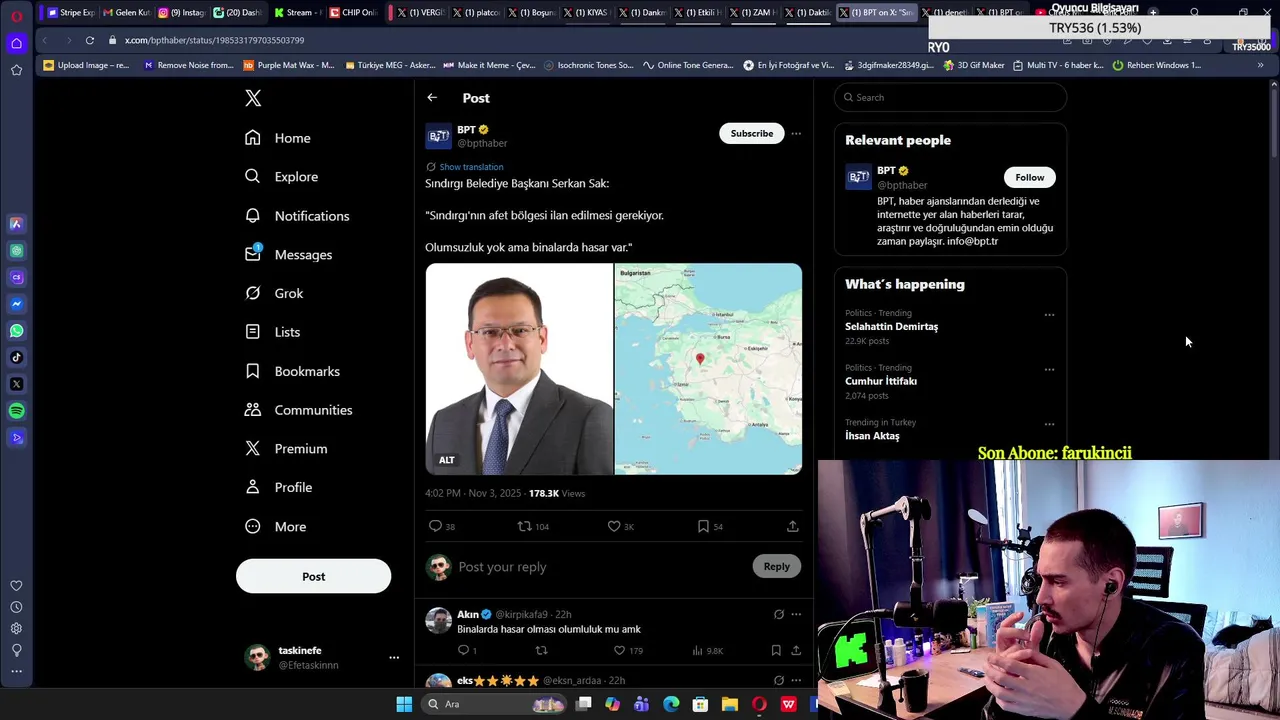
Task: Expand bookmarks bar overflow chevron
Action: pos(1260,65)
